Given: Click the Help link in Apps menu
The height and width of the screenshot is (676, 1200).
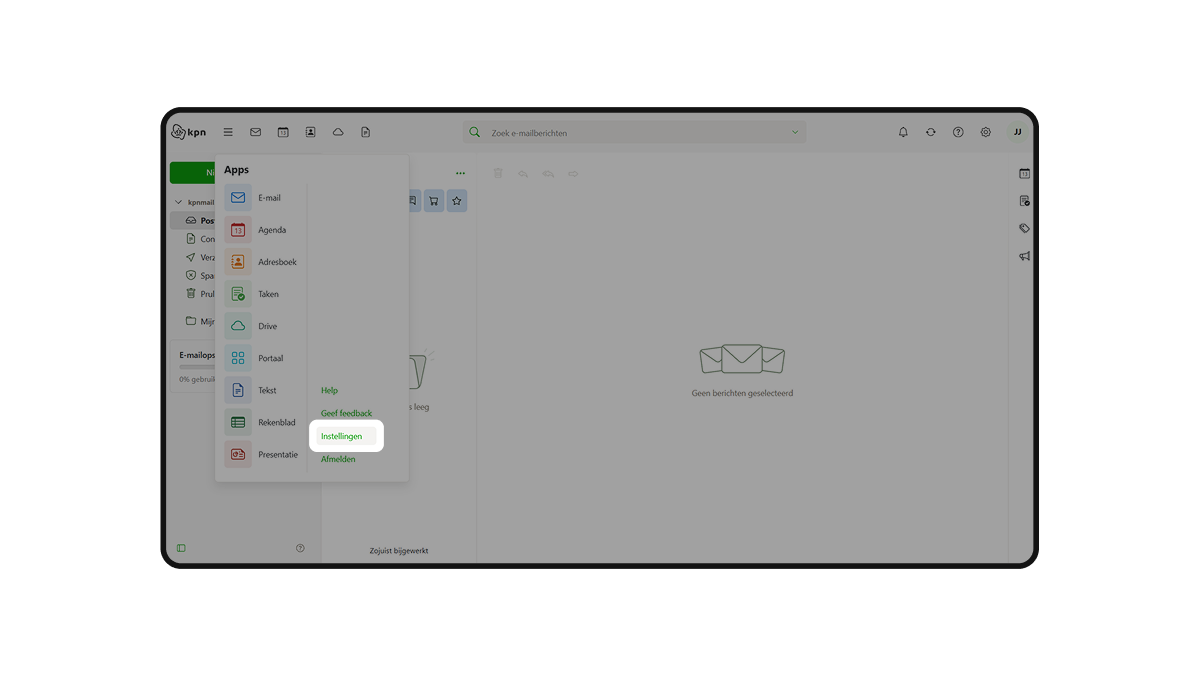Looking at the screenshot, I should pos(329,390).
